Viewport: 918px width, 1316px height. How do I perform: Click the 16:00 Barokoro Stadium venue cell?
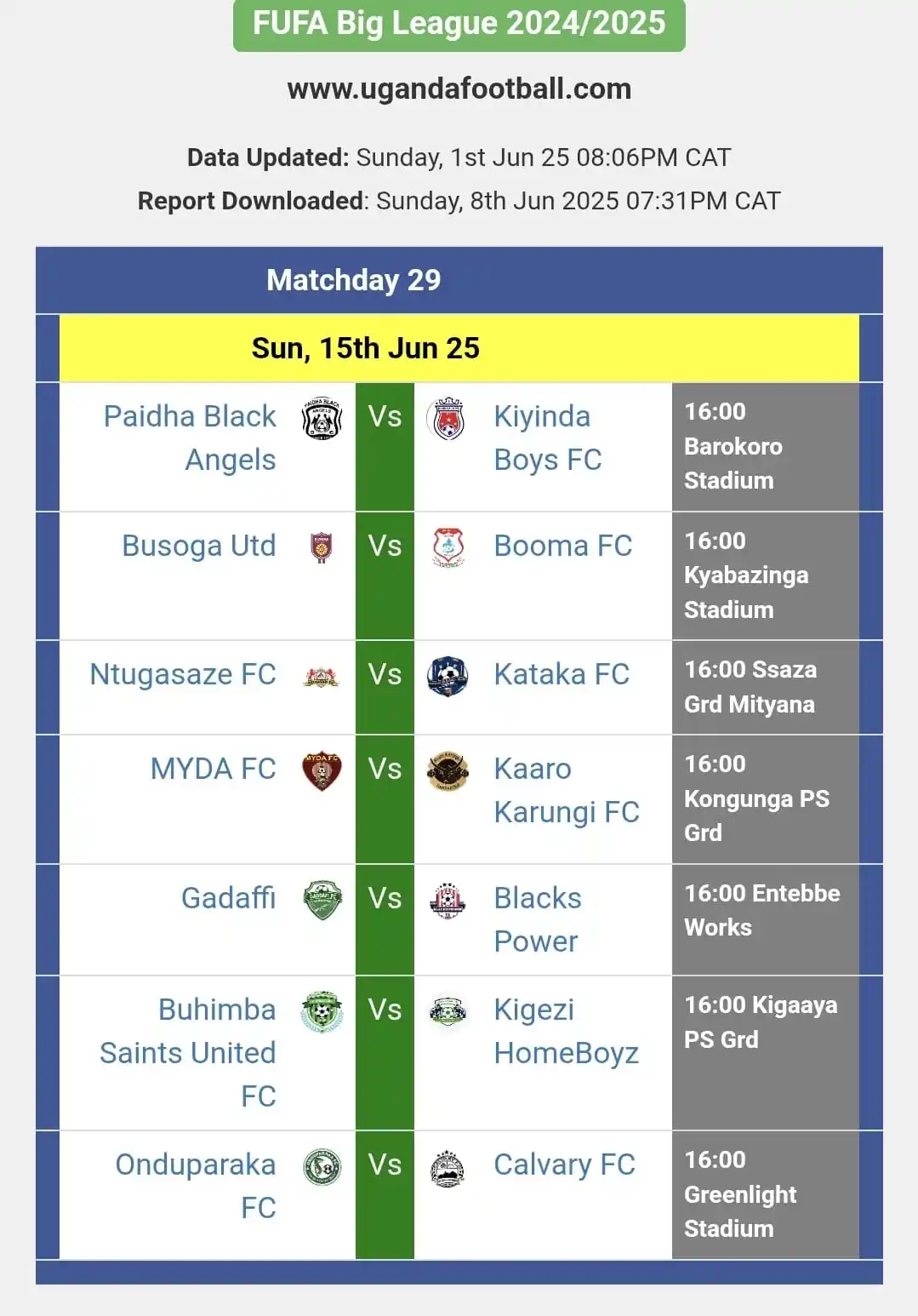766,447
